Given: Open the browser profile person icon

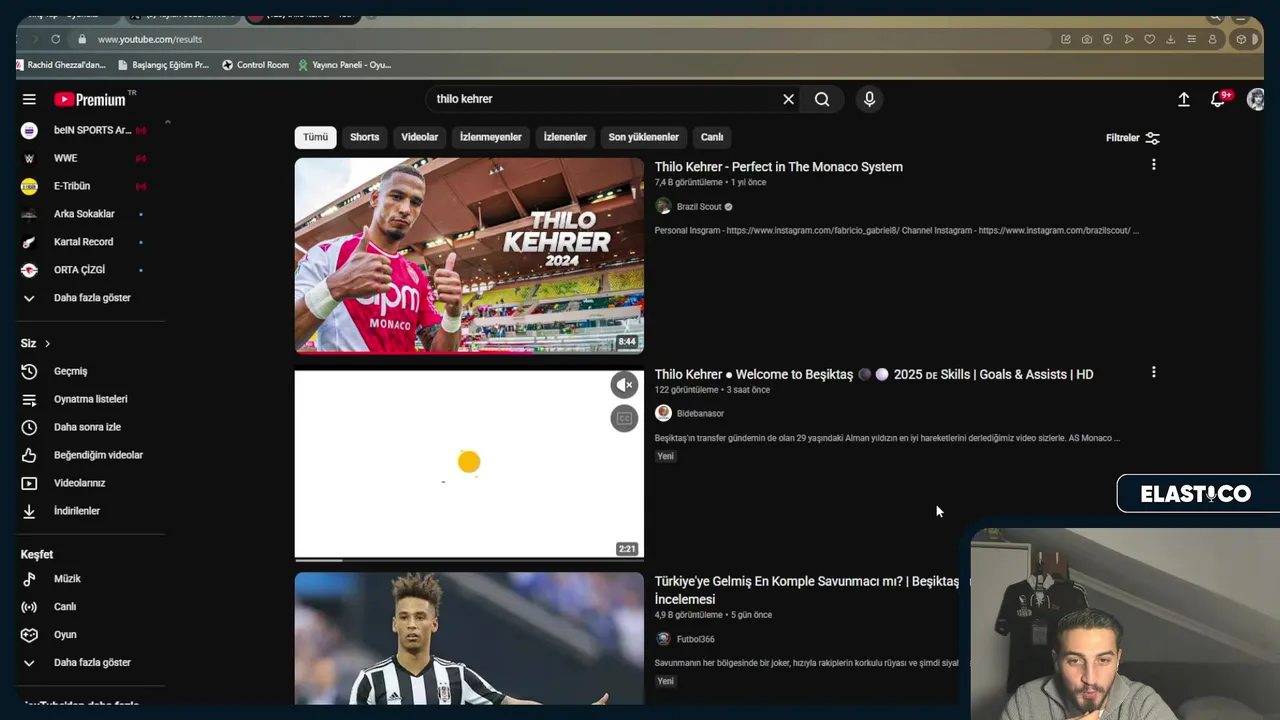Looking at the screenshot, I should (x=1213, y=39).
